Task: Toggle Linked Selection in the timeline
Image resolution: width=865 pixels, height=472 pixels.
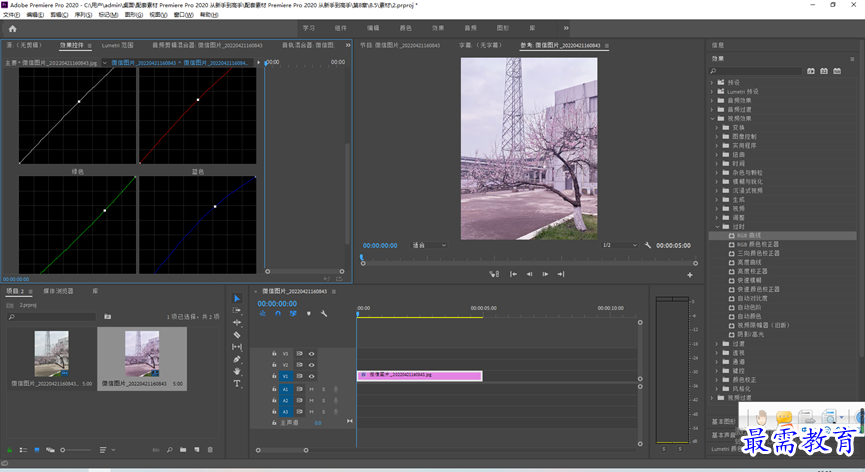Action: (293, 314)
